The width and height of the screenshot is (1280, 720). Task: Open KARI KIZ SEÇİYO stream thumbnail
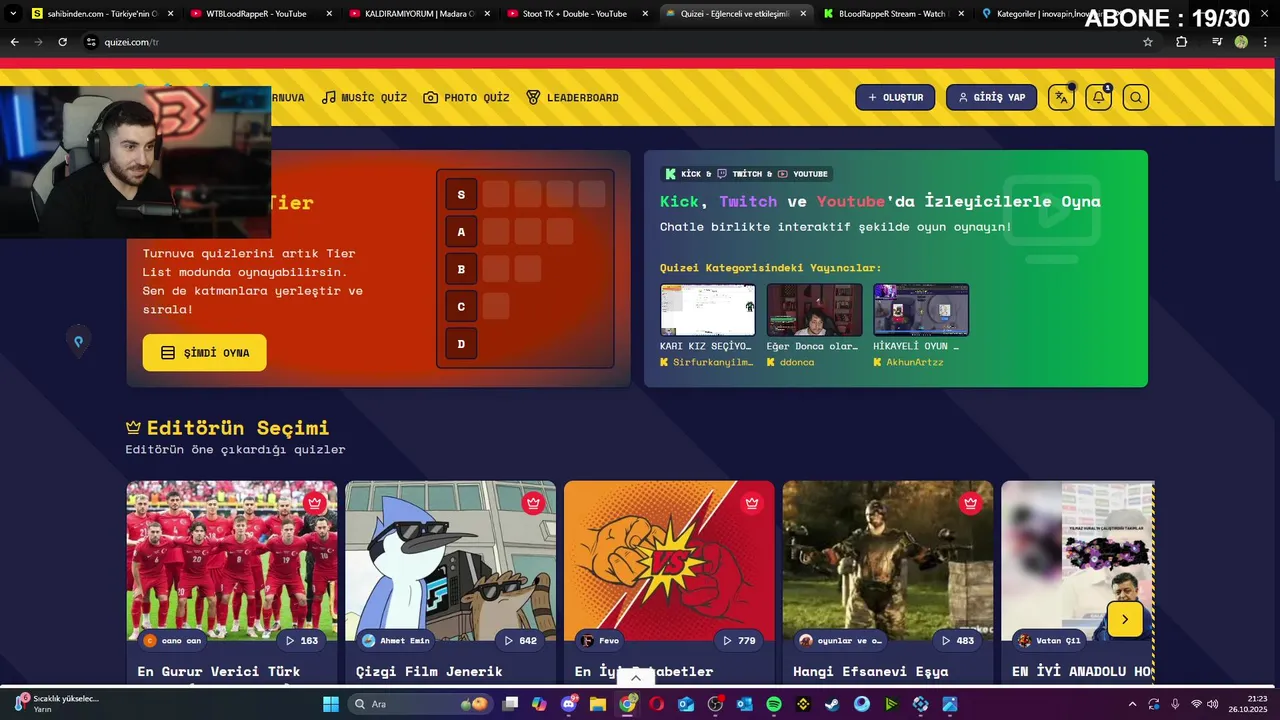707,309
